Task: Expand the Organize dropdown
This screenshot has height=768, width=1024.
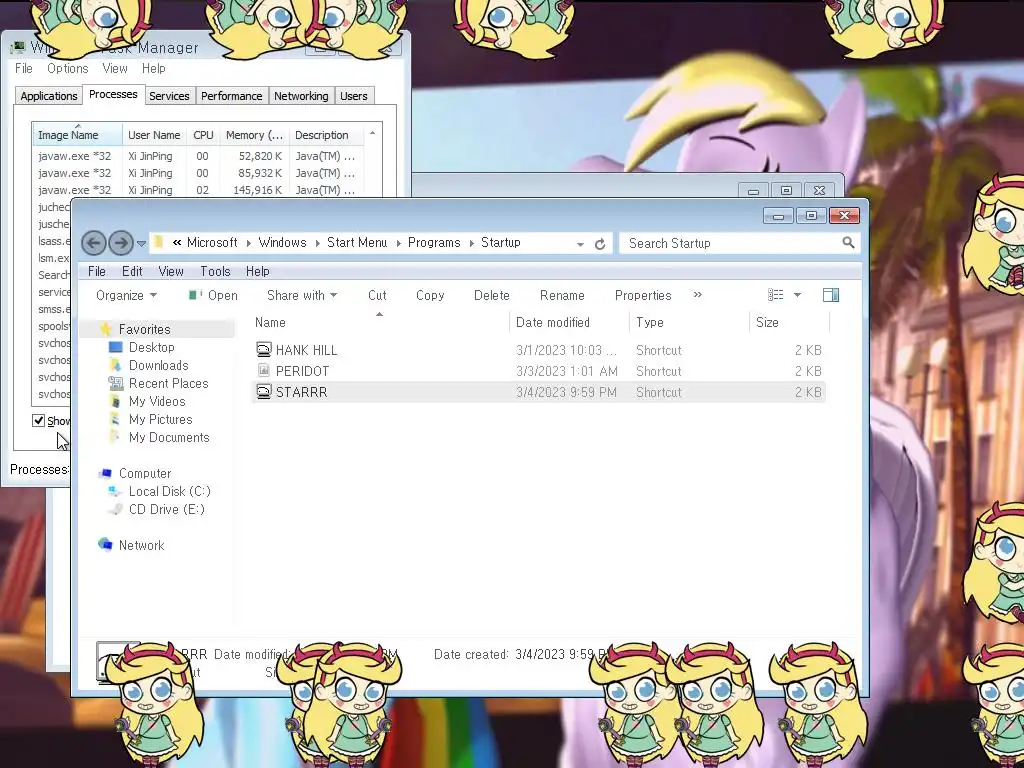Action: tap(126, 295)
